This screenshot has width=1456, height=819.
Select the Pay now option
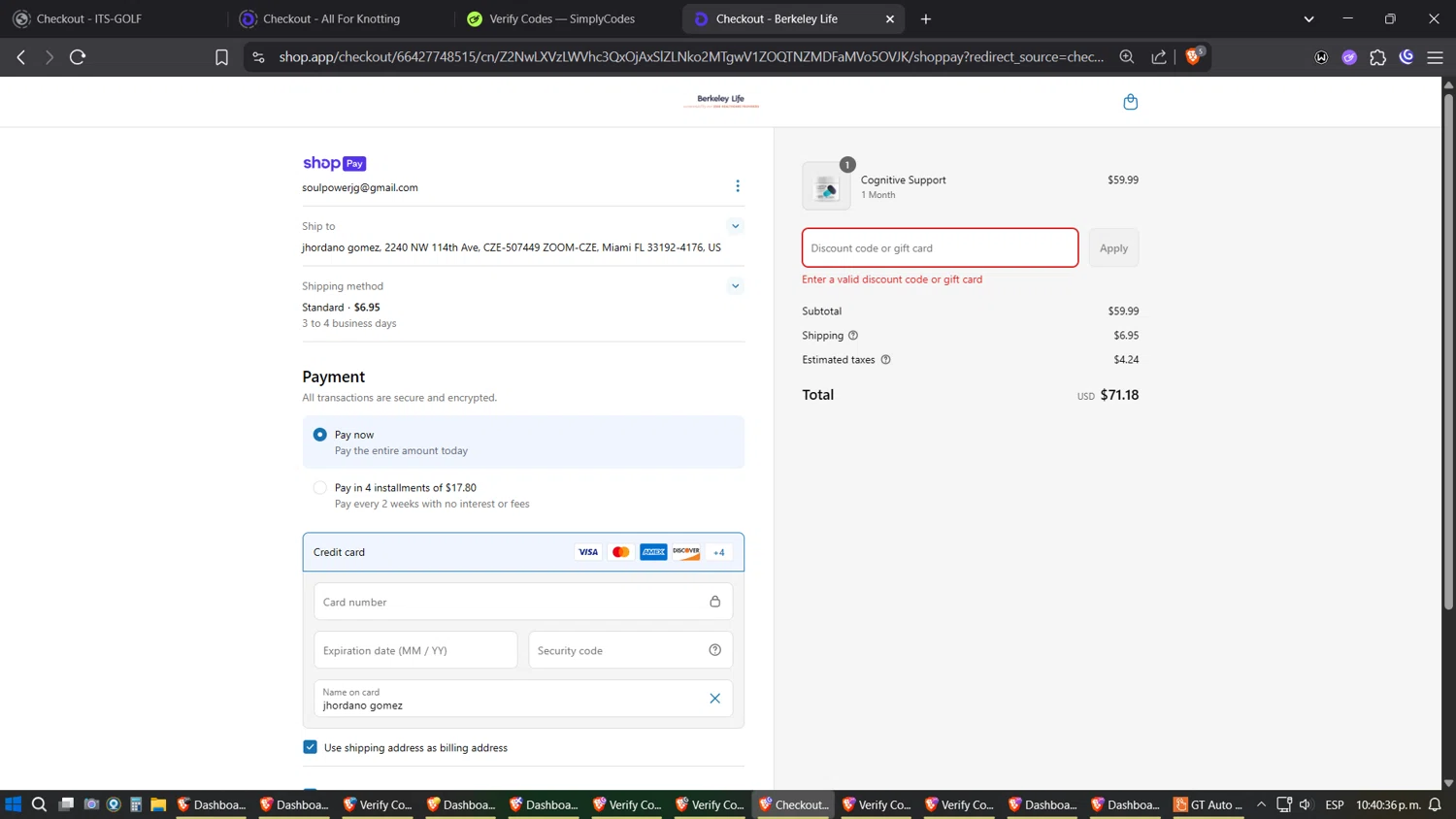coord(320,435)
